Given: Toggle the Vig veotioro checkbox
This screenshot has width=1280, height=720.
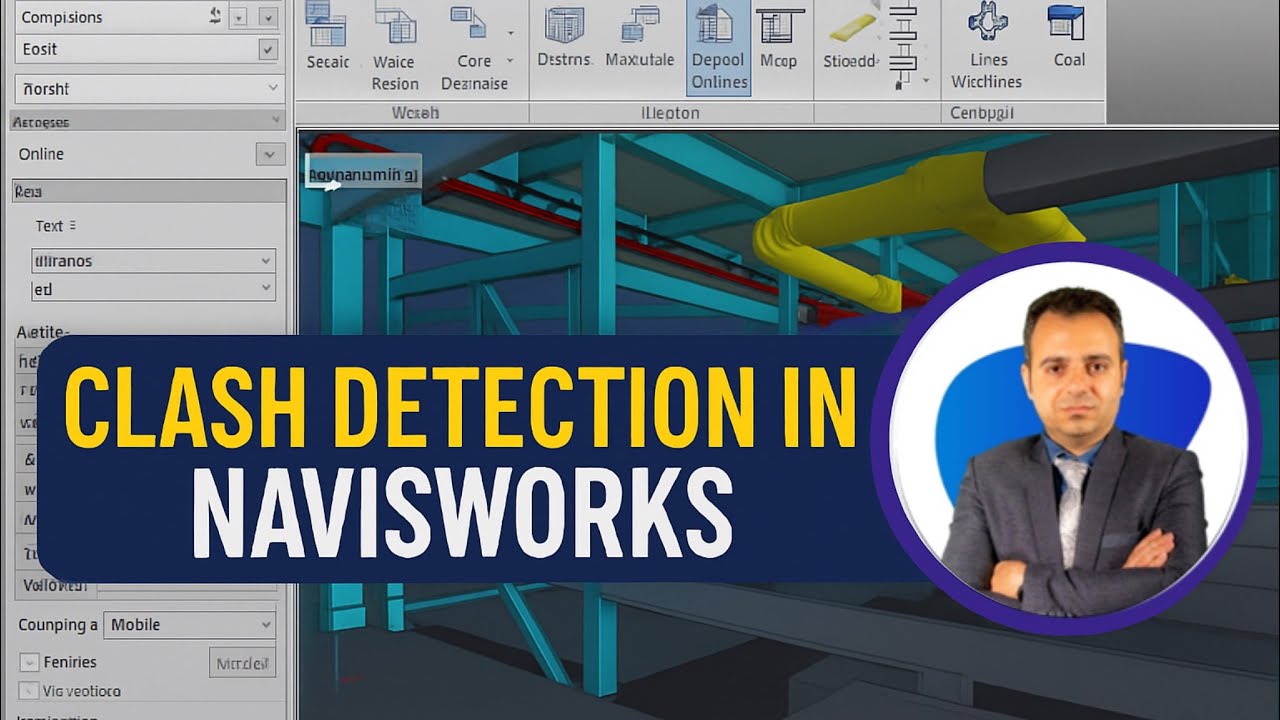Looking at the screenshot, I should (29, 690).
